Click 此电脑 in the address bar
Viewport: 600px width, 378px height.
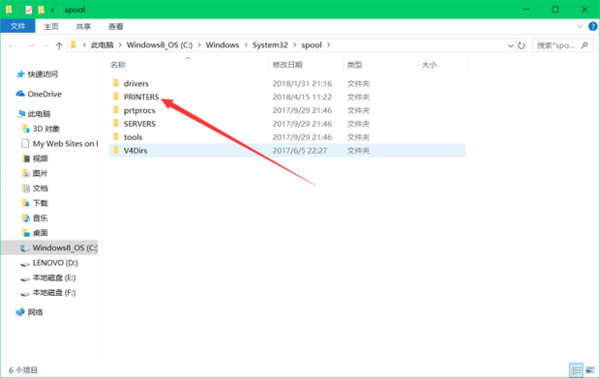click(x=102, y=45)
